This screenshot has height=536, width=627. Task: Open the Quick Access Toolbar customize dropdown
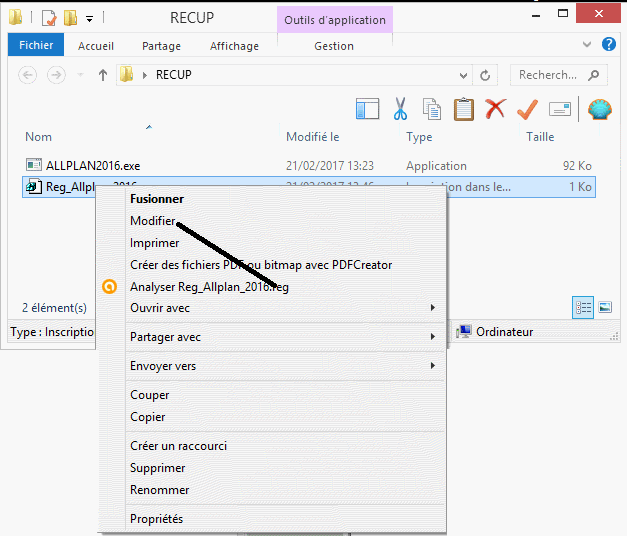tap(90, 18)
